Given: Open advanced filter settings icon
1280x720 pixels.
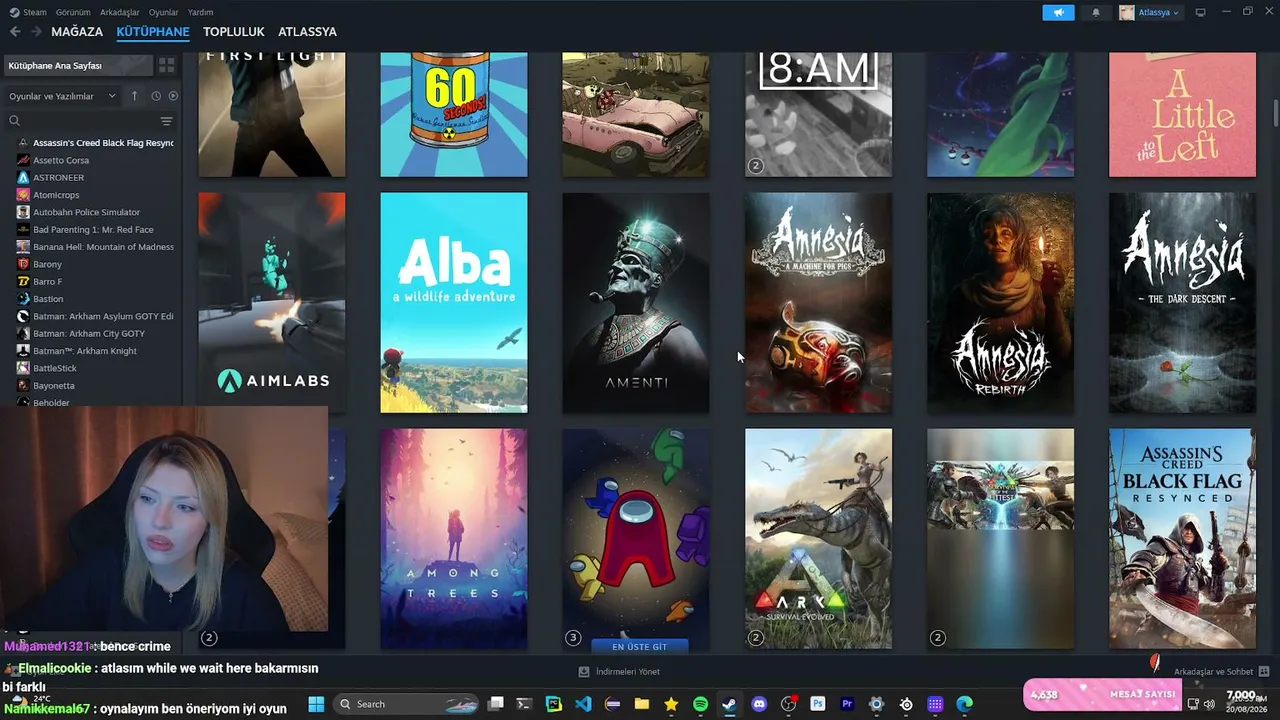Looking at the screenshot, I should (167, 121).
